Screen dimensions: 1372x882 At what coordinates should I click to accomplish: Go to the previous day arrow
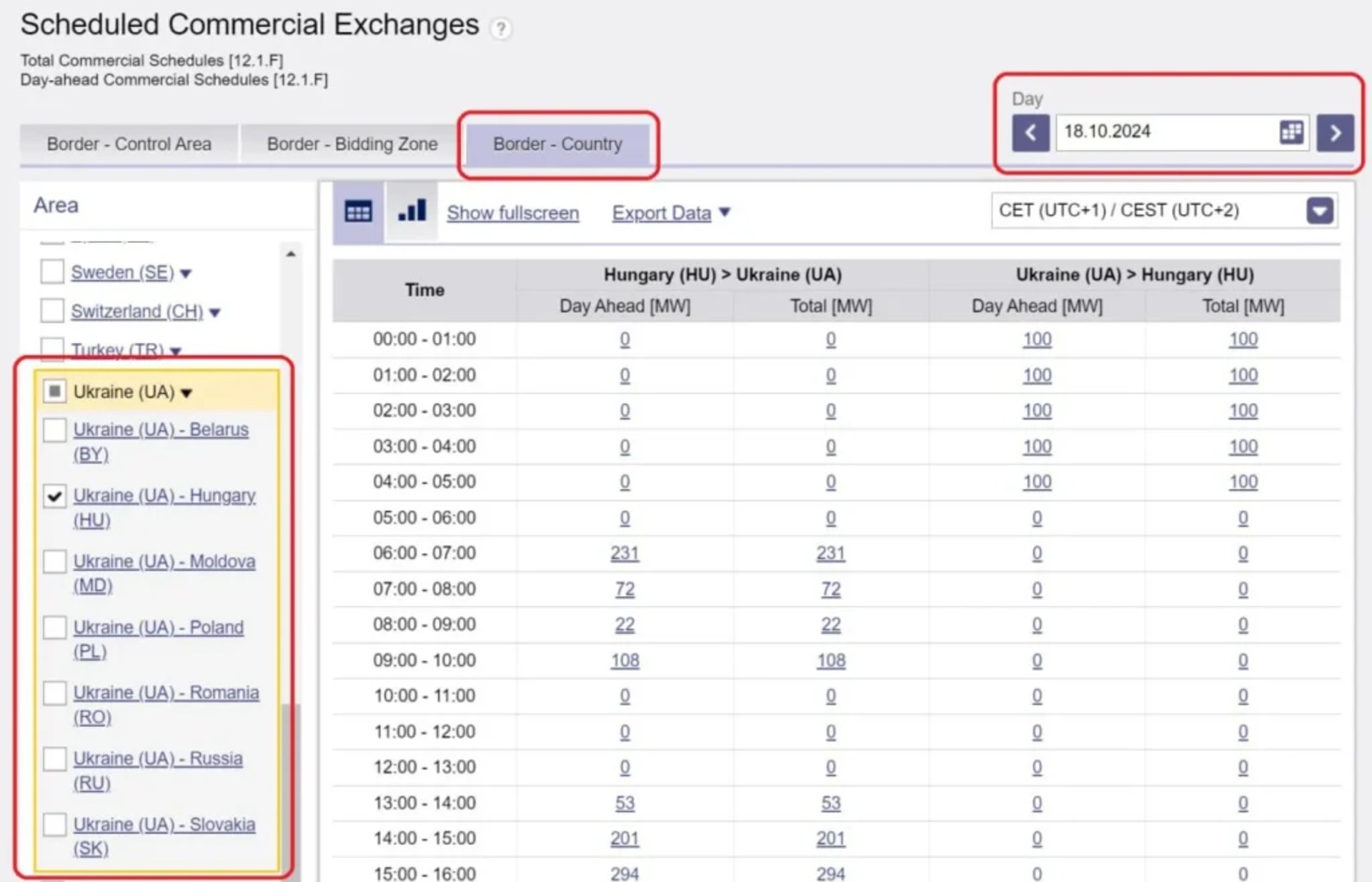[x=1030, y=133]
